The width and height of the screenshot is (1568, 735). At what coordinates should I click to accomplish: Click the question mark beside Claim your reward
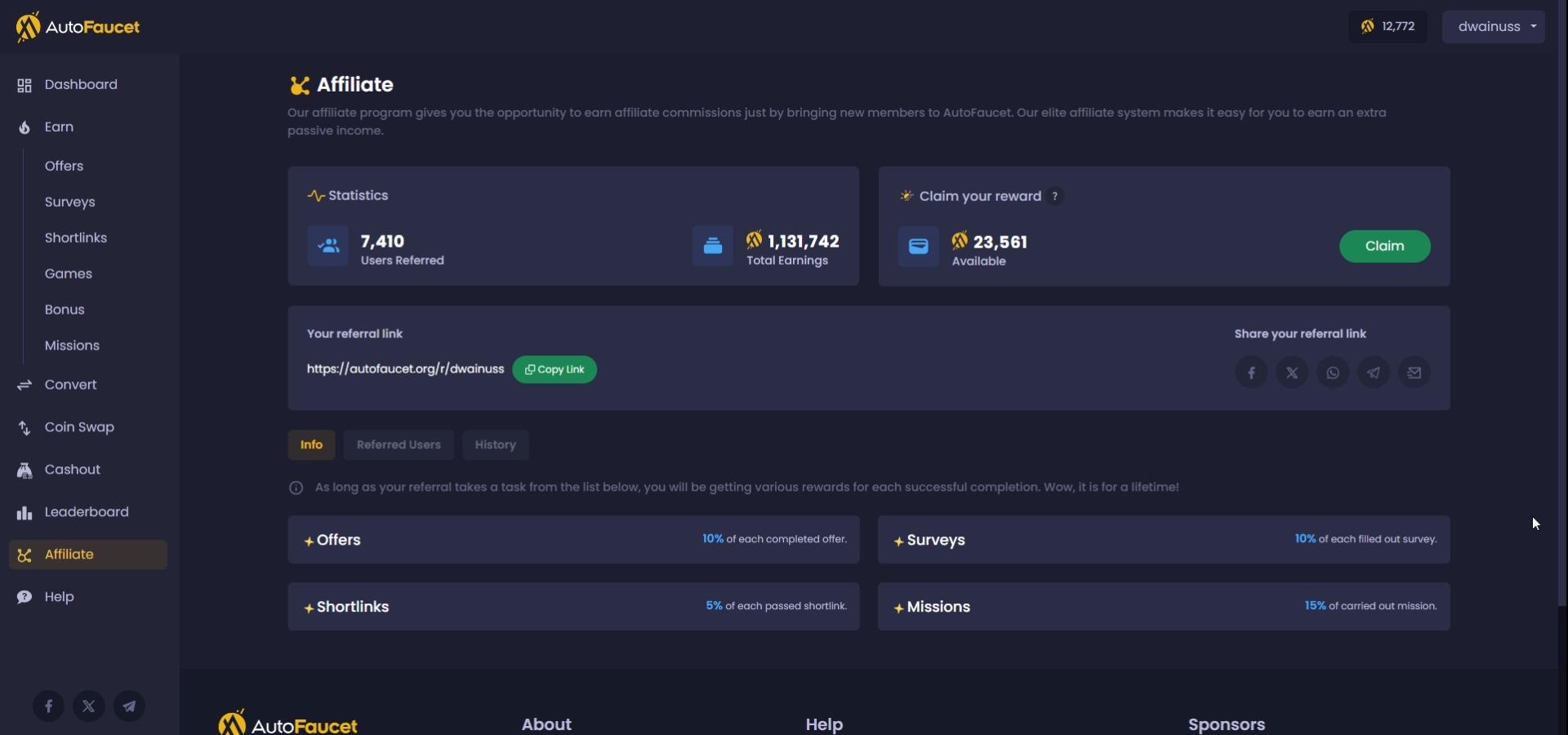pyautogui.click(x=1055, y=196)
